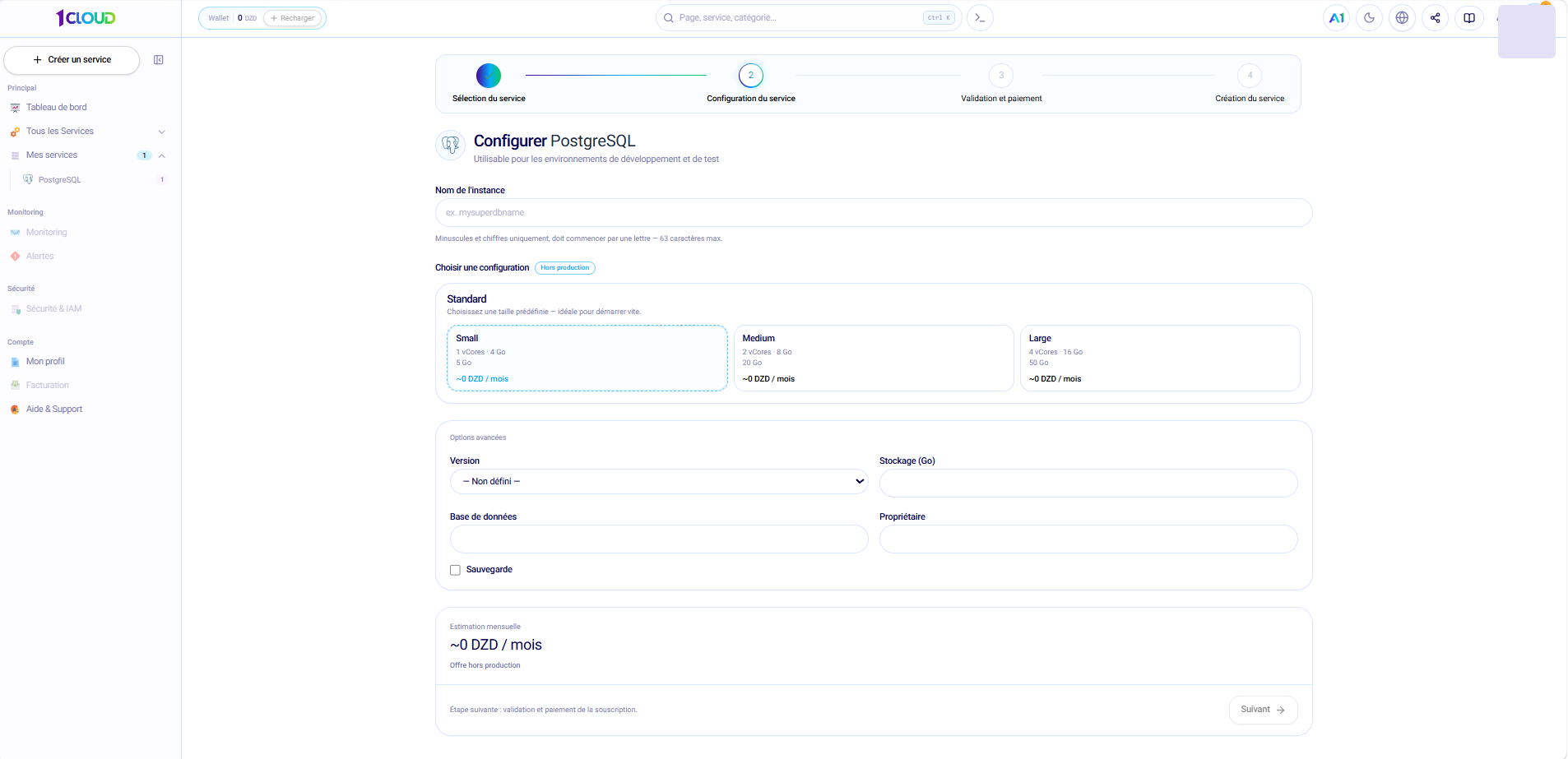The image size is (1568, 759).
Task: Click the share icon in header
Action: coord(1436,17)
